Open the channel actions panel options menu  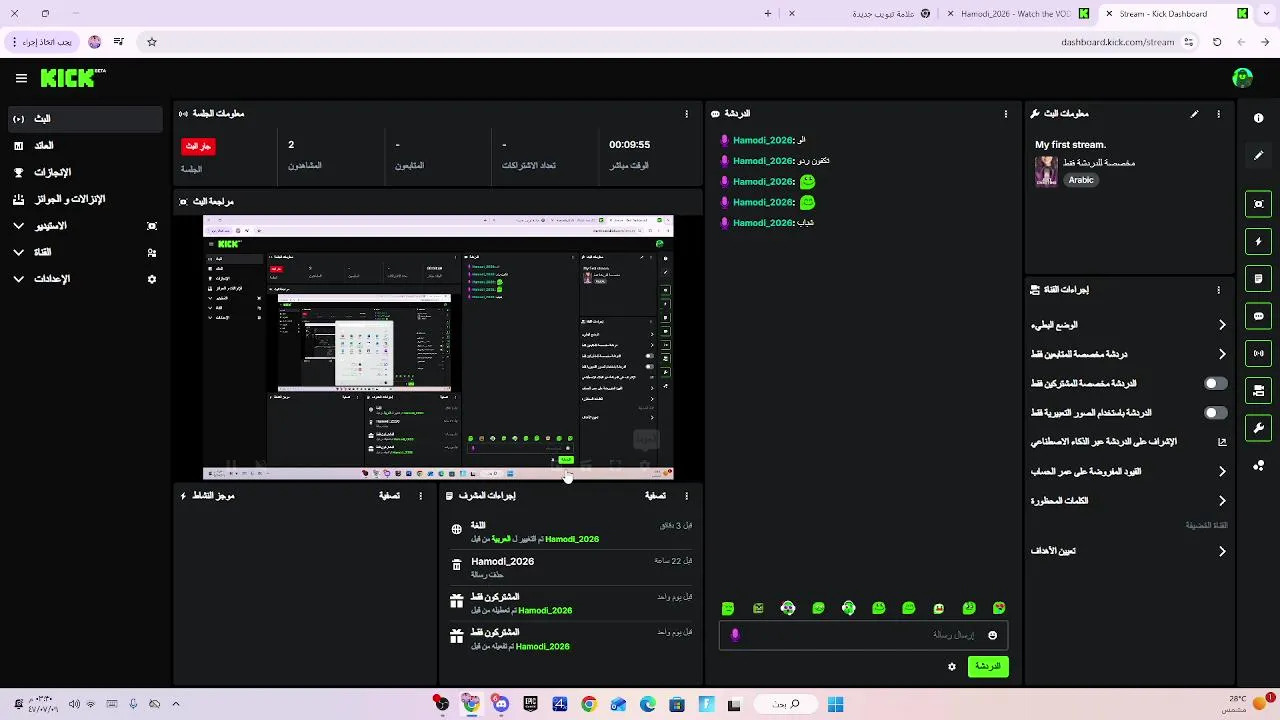(x=1218, y=290)
